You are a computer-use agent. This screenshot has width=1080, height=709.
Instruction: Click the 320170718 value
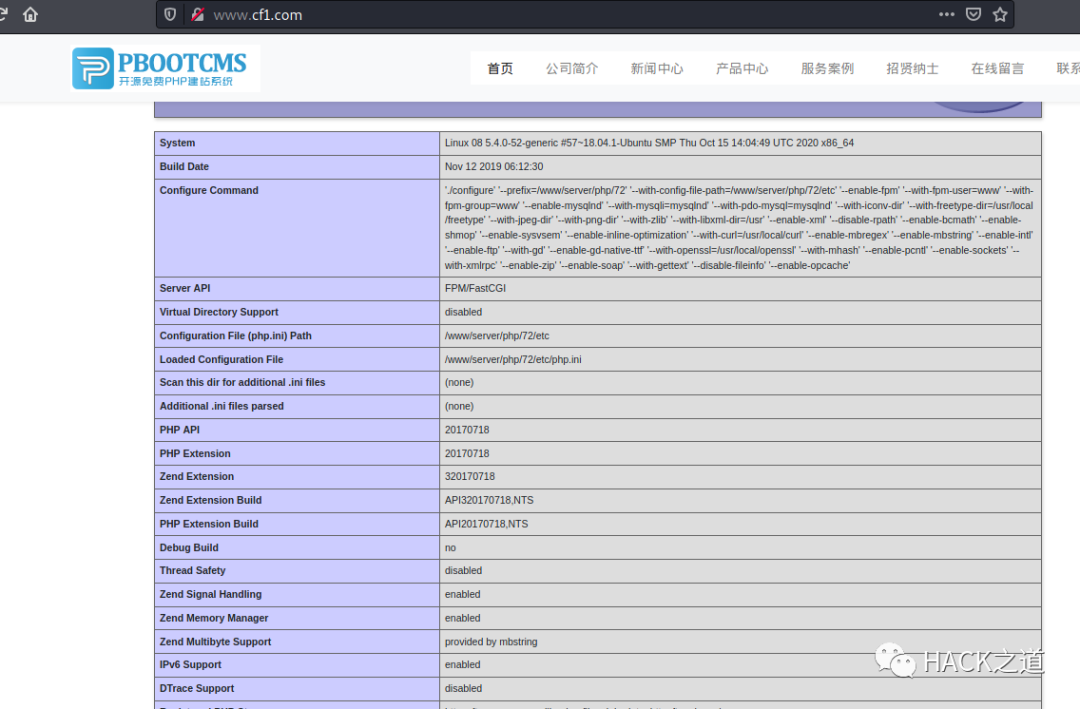click(470, 476)
